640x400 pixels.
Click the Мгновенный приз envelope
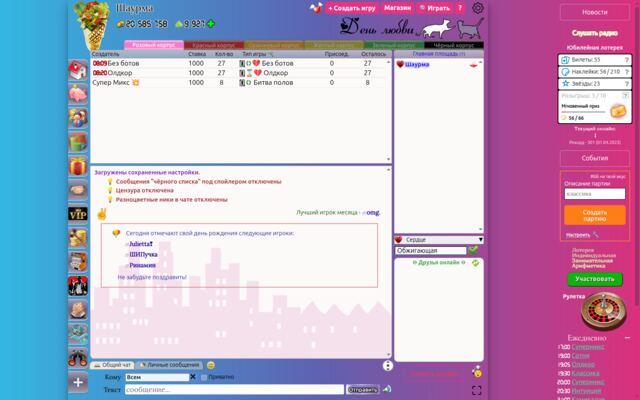click(x=618, y=111)
